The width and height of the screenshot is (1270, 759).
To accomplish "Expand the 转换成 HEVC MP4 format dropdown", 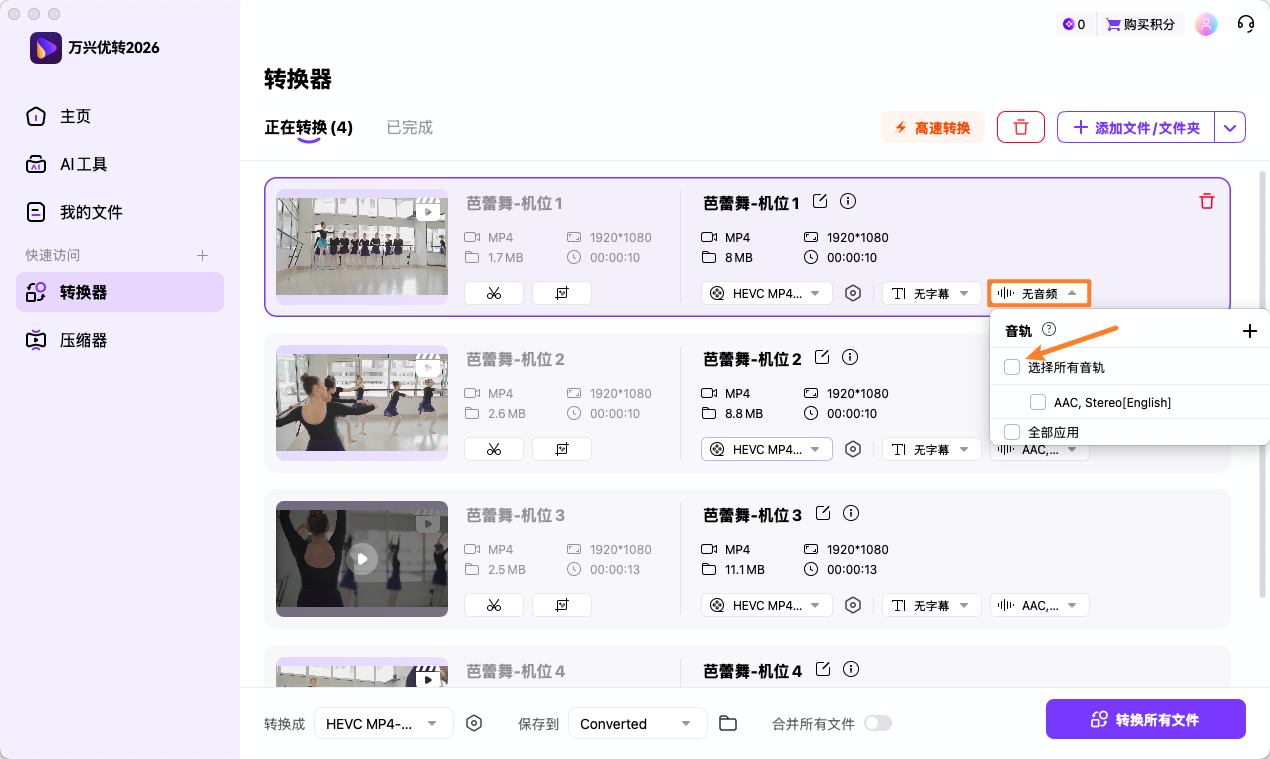I will point(383,723).
